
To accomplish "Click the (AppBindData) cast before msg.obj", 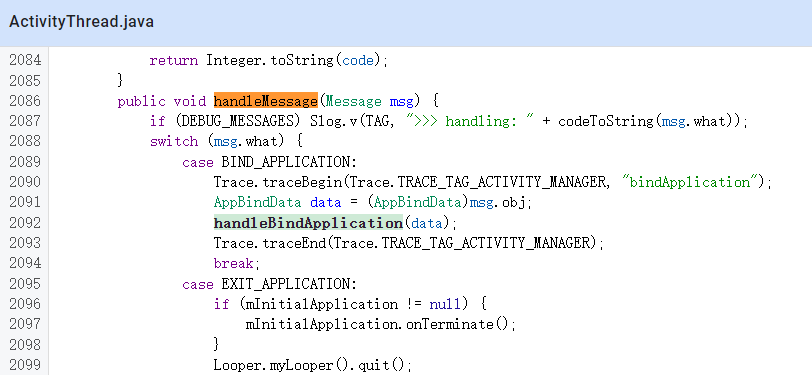I will click(417, 203).
